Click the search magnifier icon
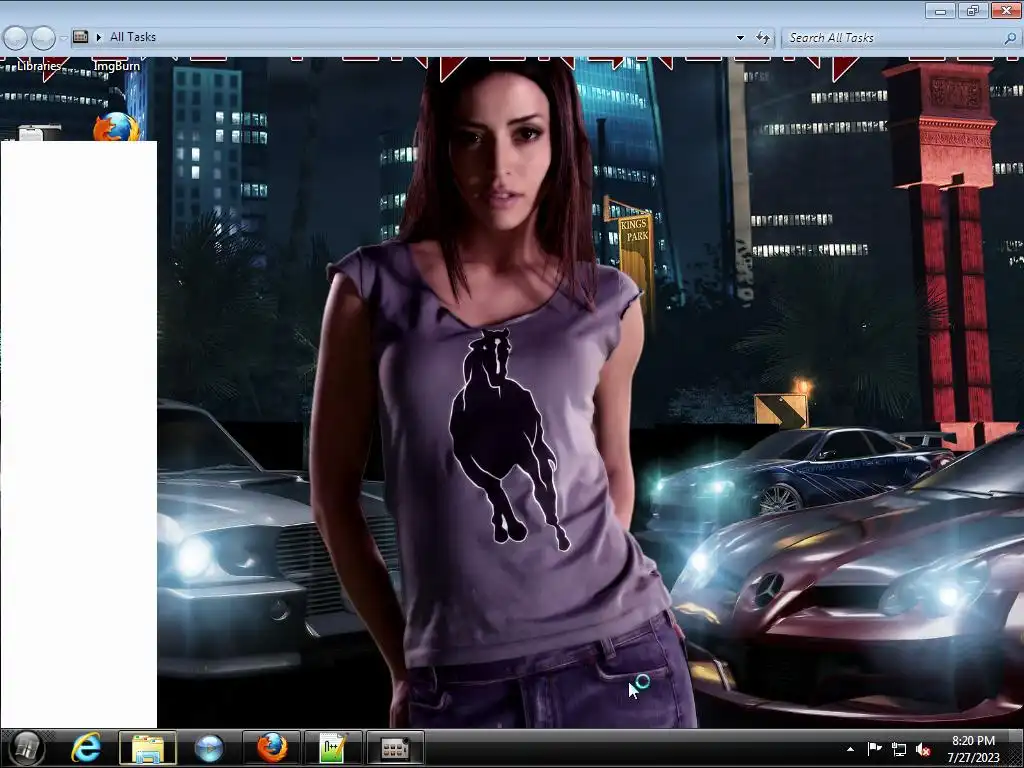Screen dimensions: 1024x768 tap(1010, 38)
